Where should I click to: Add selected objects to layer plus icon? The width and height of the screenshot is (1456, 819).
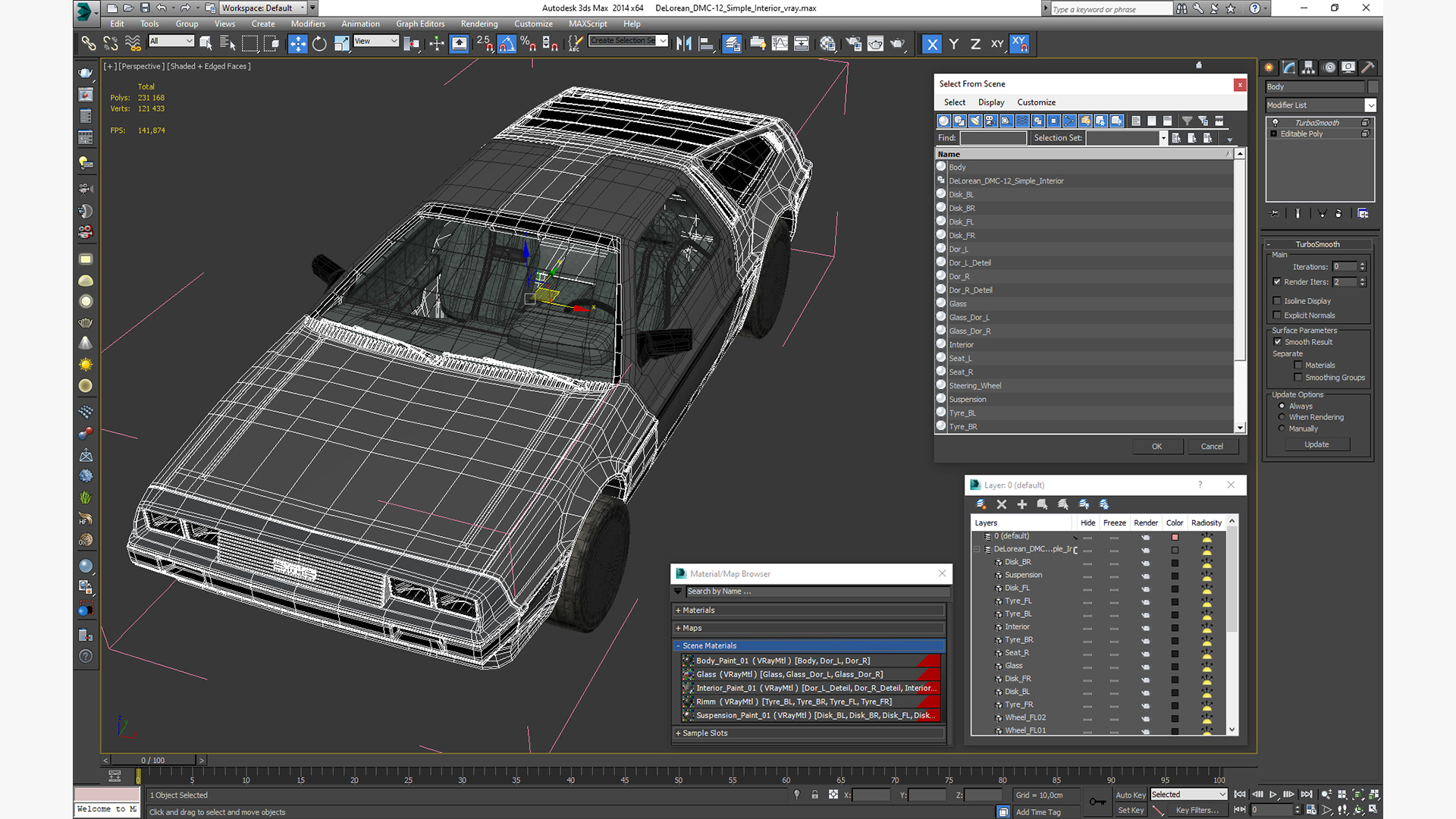pos(1021,504)
